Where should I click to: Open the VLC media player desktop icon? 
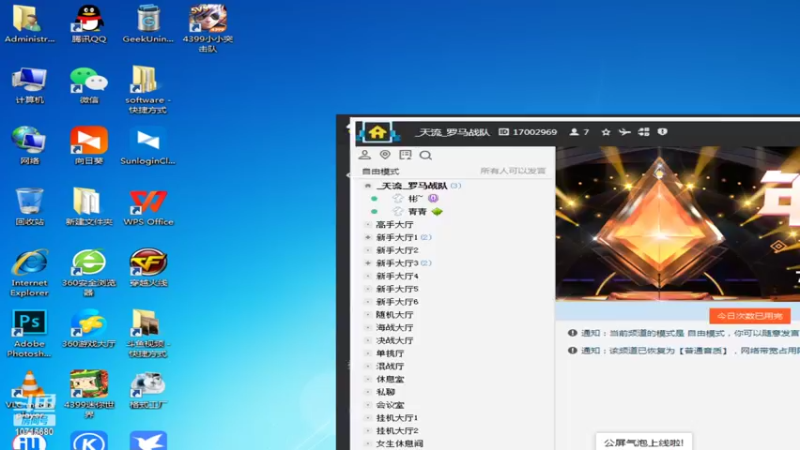(x=30, y=395)
